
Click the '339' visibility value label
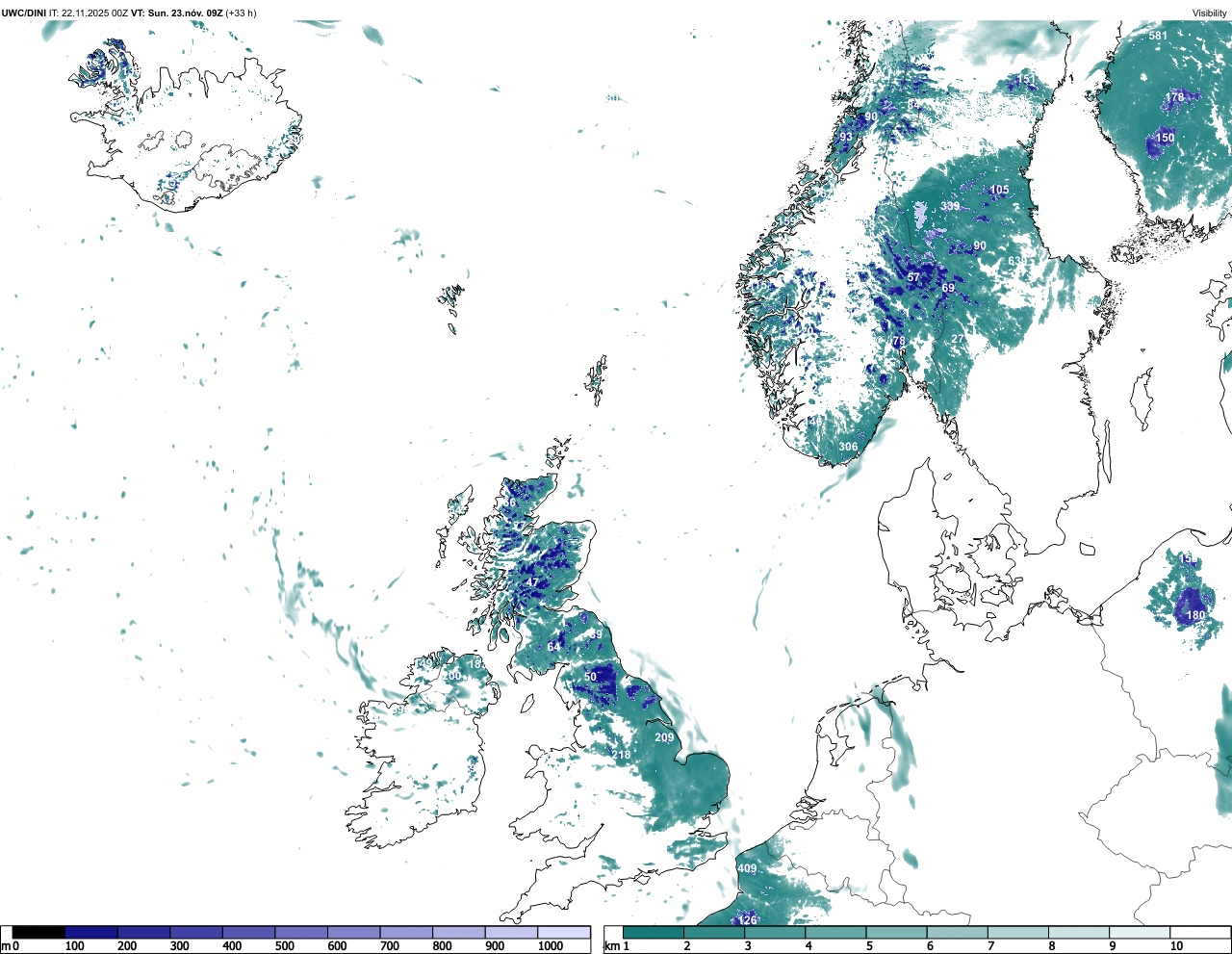pyautogui.click(x=950, y=206)
